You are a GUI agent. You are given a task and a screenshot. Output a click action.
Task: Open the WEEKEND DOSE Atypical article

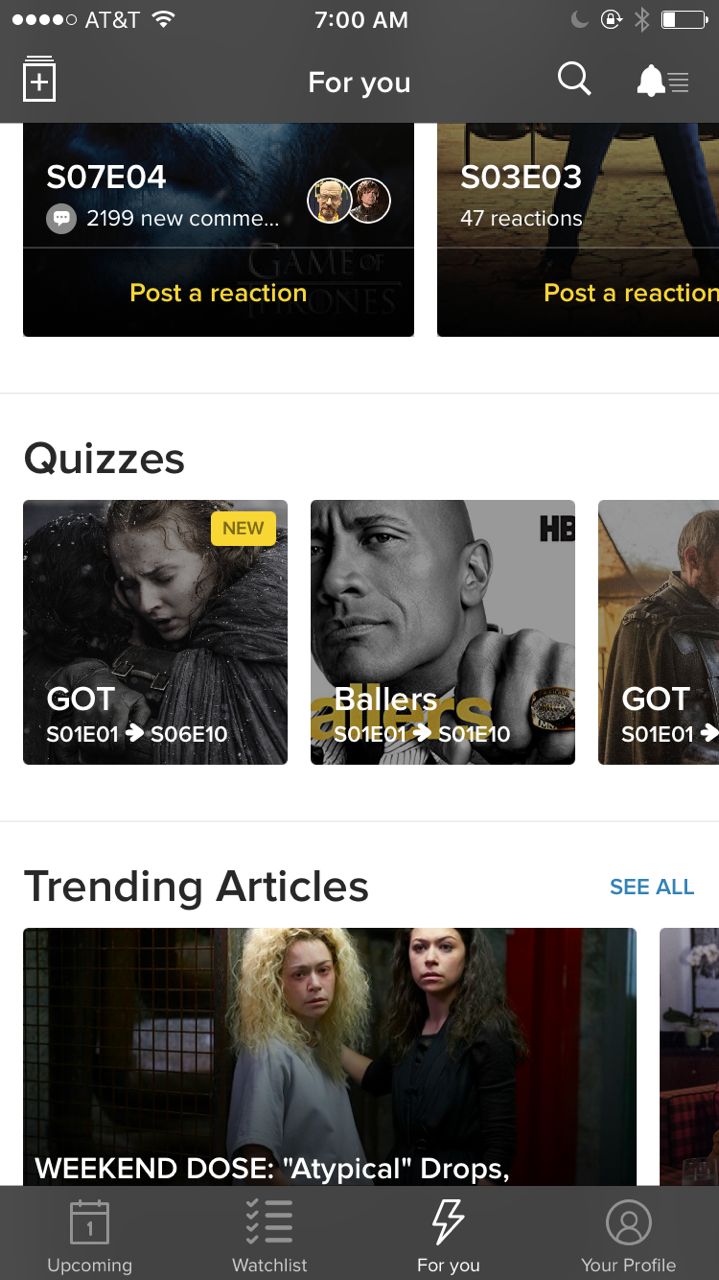(329, 1057)
